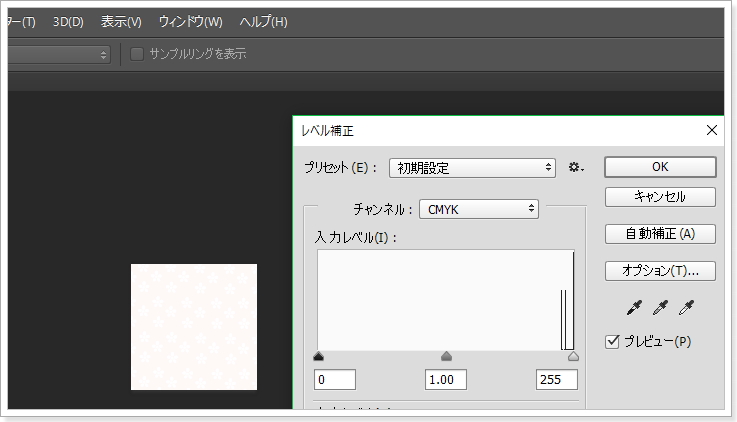Click the histogram display area
Image resolution: width=737 pixels, height=422 pixels.
pyautogui.click(x=446, y=300)
